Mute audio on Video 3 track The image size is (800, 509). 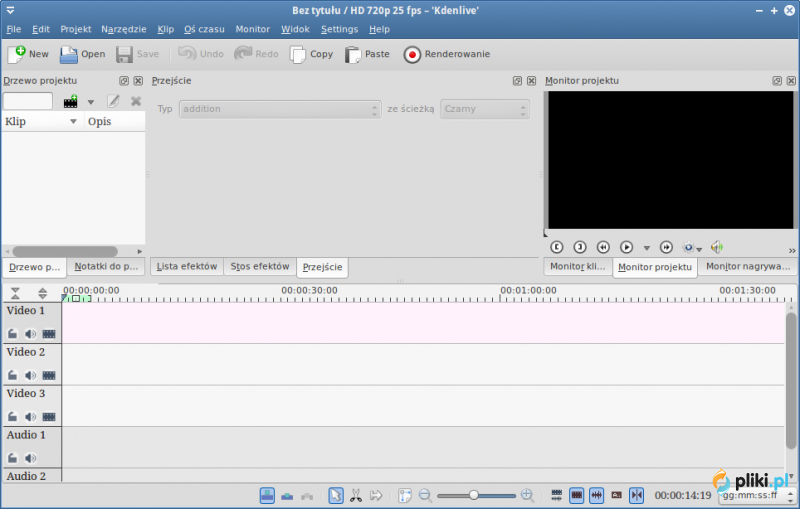click(31, 416)
